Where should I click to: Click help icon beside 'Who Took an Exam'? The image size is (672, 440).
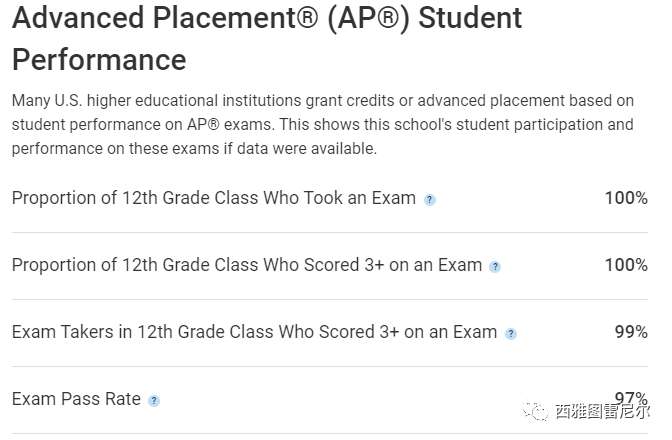tap(430, 199)
